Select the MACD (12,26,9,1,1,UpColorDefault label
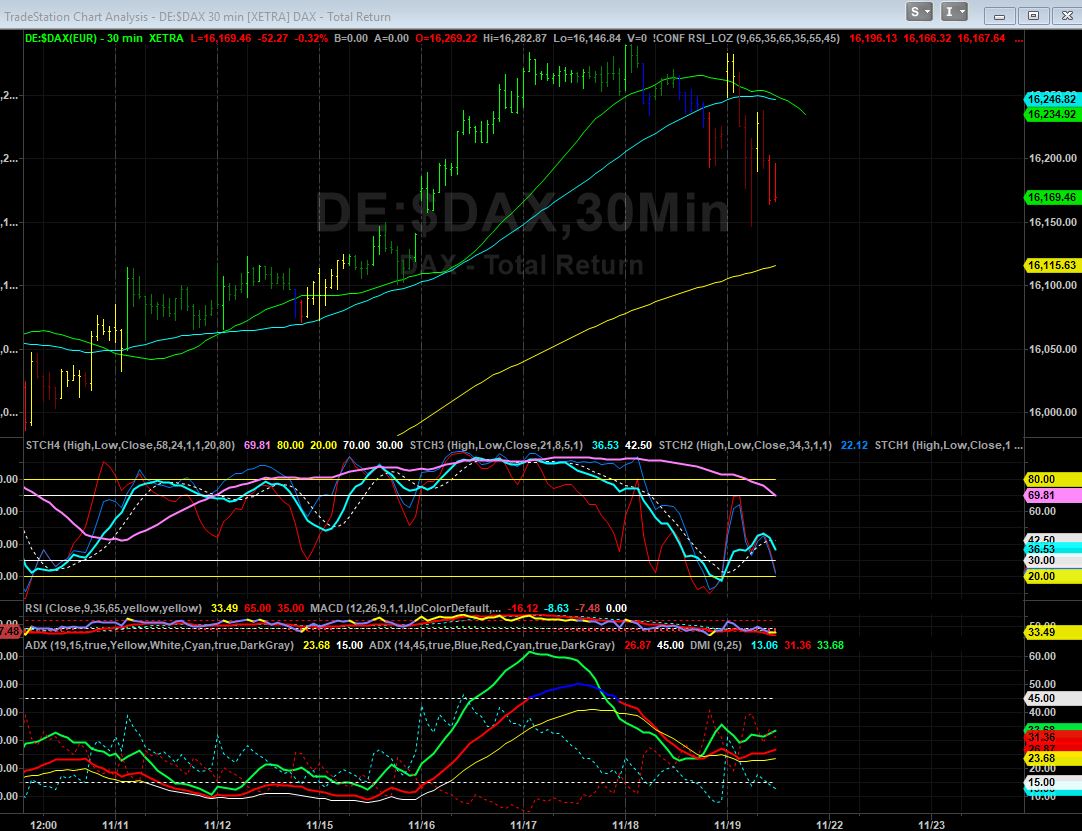Image resolution: width=1082 pixels, height=831 pixels. pos(406,608)
